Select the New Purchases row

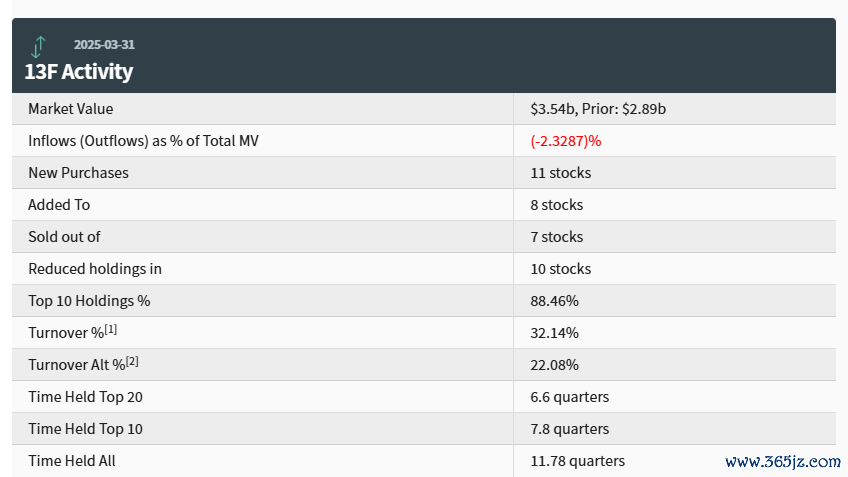pos(424,173)
